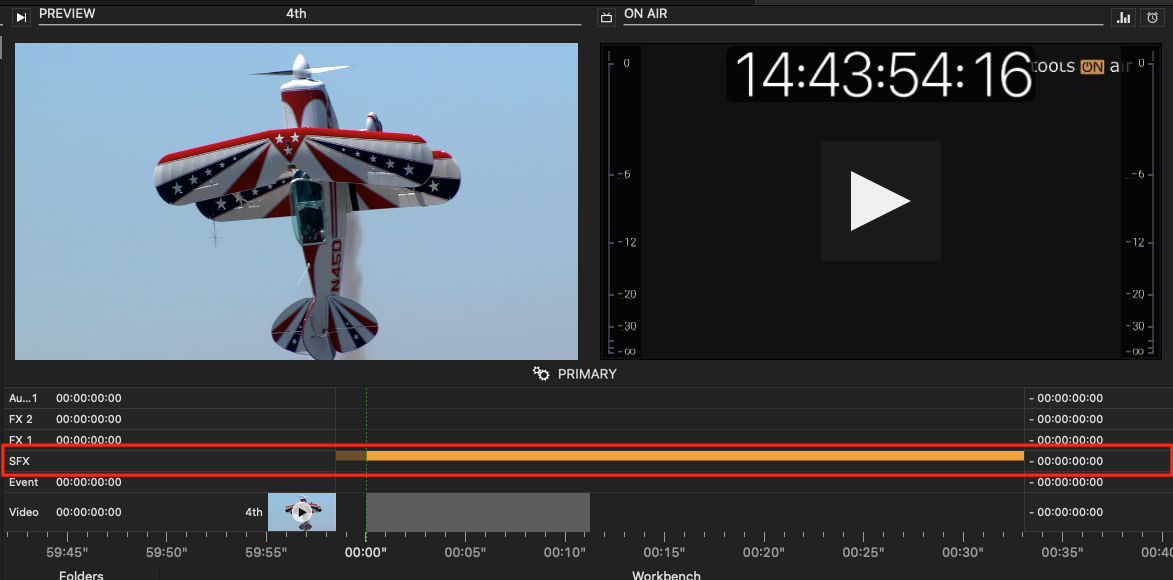Screen dimensions: 1173x580
Task: Jump to 59:50" on the timeline ruler
Action: [x=166, y=552]
